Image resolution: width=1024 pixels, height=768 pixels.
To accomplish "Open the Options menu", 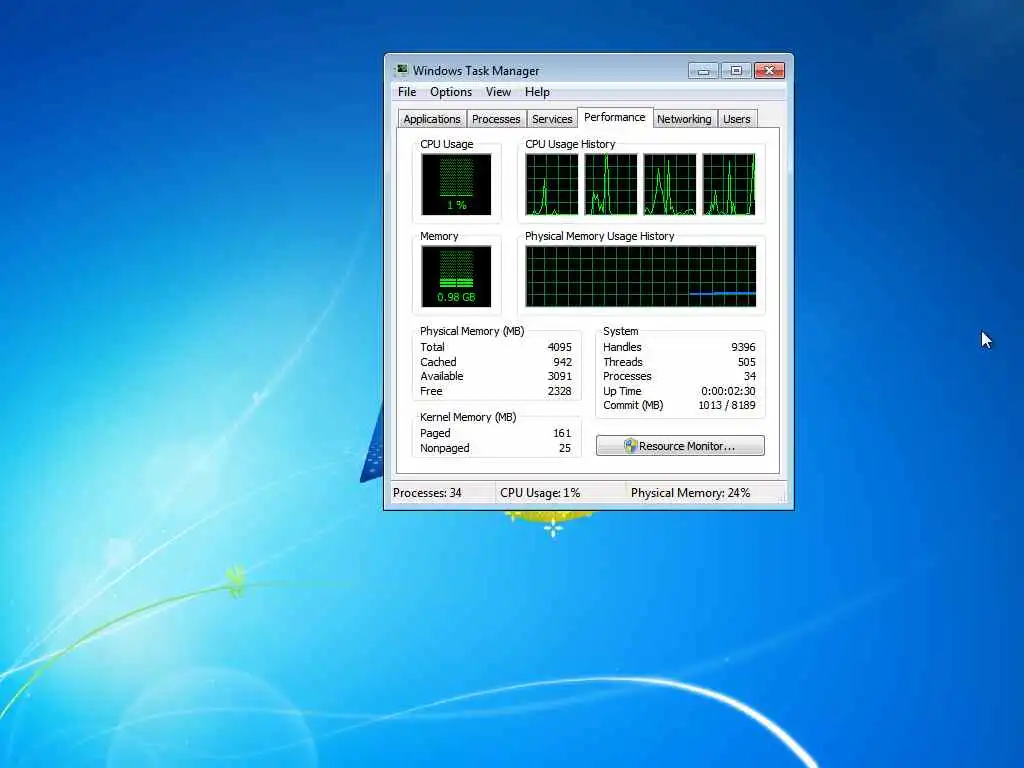I will 451,92.
